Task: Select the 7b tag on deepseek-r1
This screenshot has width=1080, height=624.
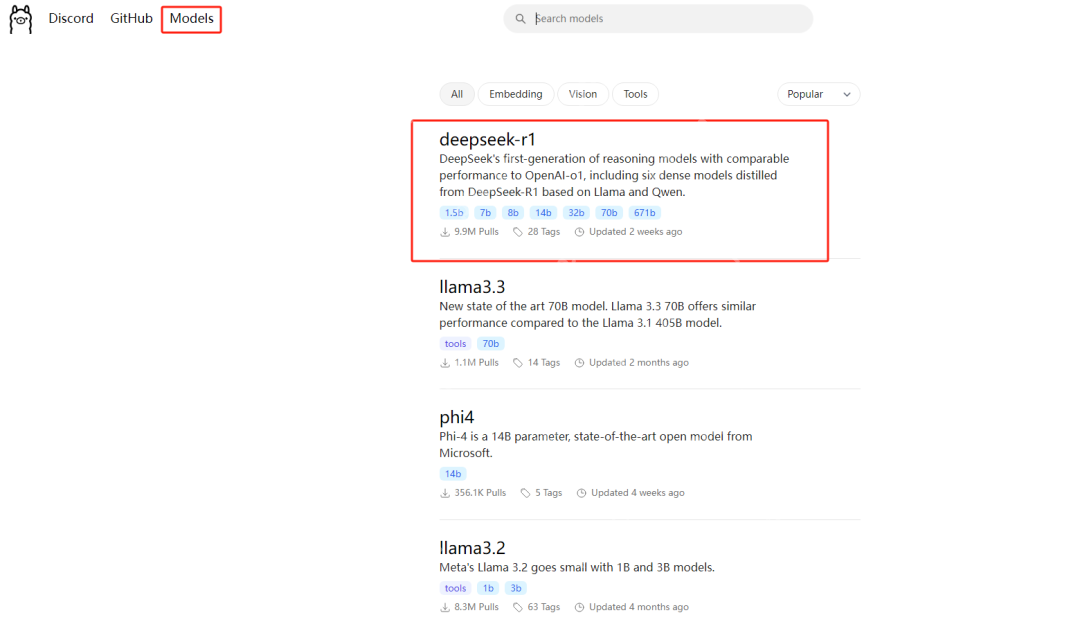Action: tap(486, 213)
